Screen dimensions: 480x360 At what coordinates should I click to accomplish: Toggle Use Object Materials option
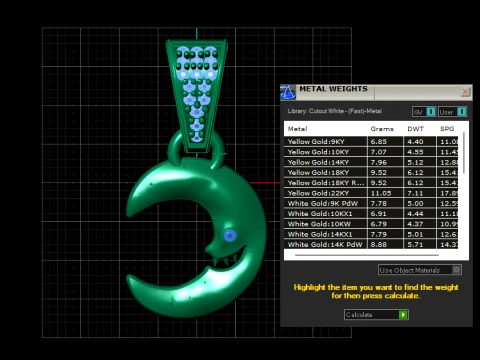click(x=420, y=270)
